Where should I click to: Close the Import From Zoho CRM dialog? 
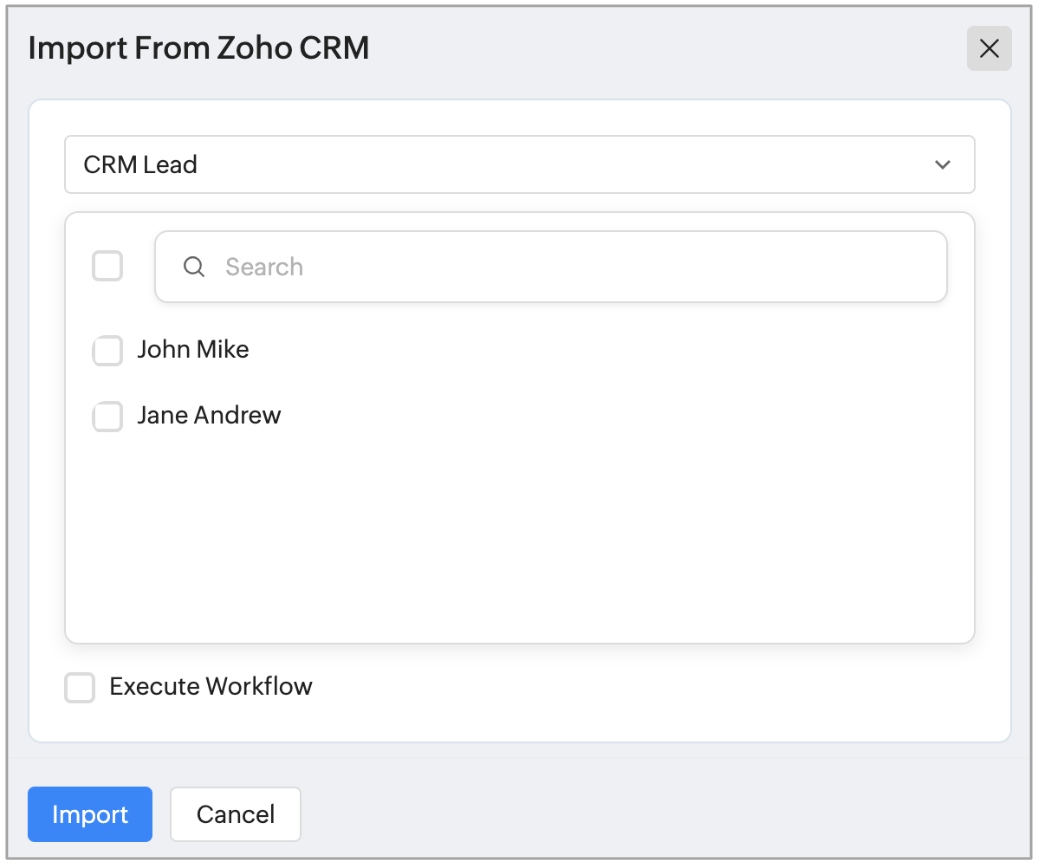(x=989, y=49)
